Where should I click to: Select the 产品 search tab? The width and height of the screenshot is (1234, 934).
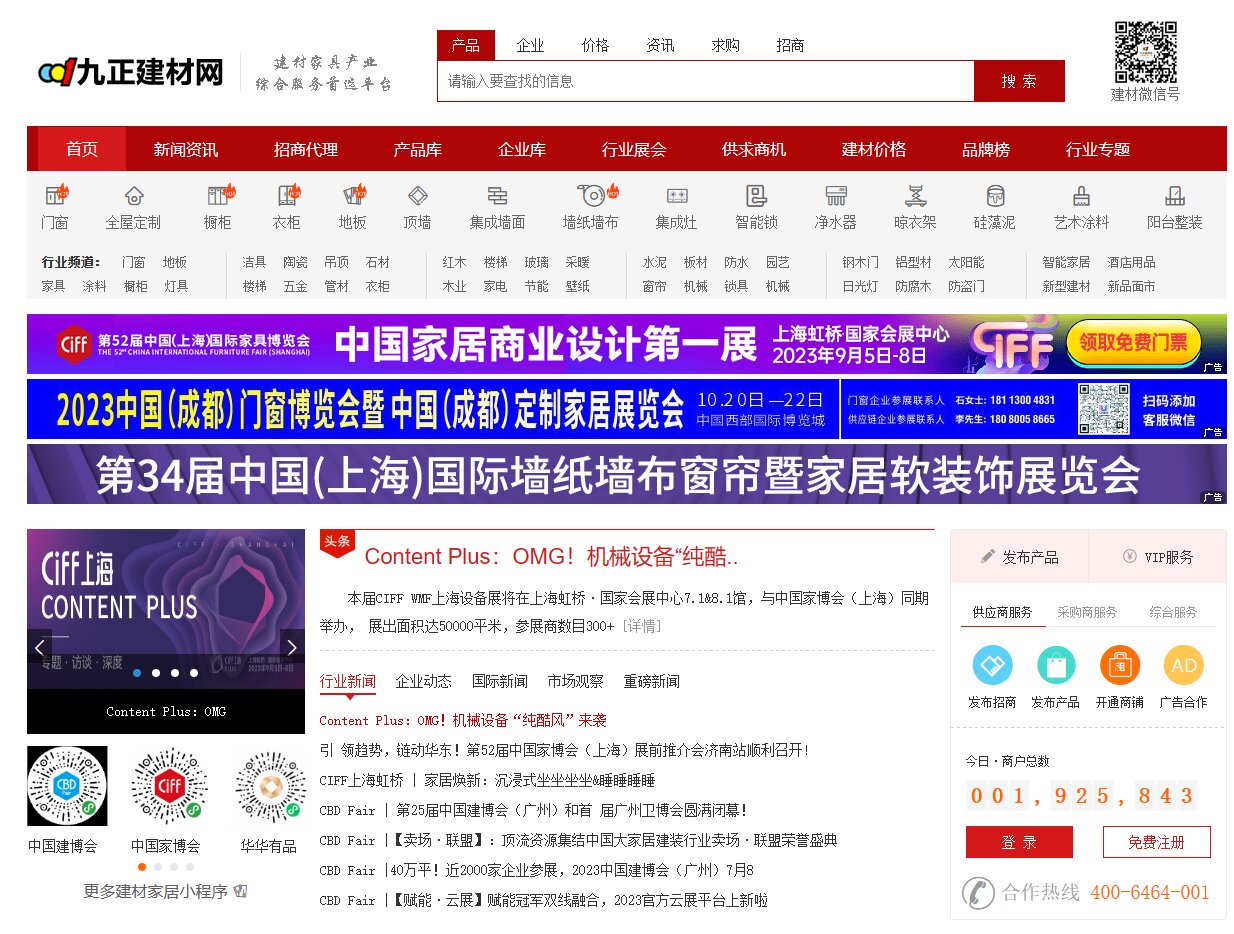coord(465,45)
